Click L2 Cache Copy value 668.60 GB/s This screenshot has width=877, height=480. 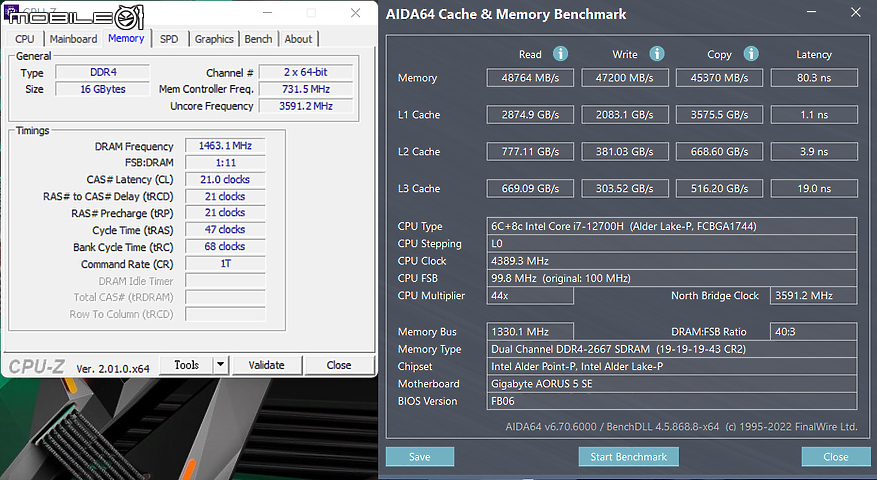pyautogui.click(x=719, y=152)
